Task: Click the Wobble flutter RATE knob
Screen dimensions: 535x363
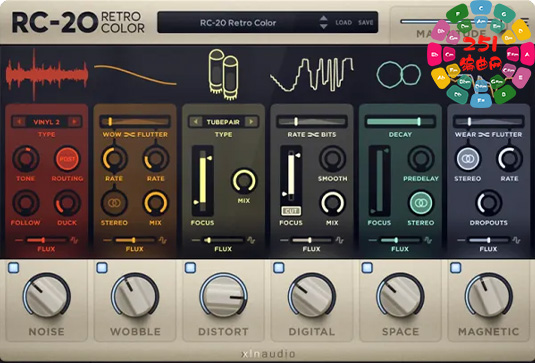Action: point(156,159)
